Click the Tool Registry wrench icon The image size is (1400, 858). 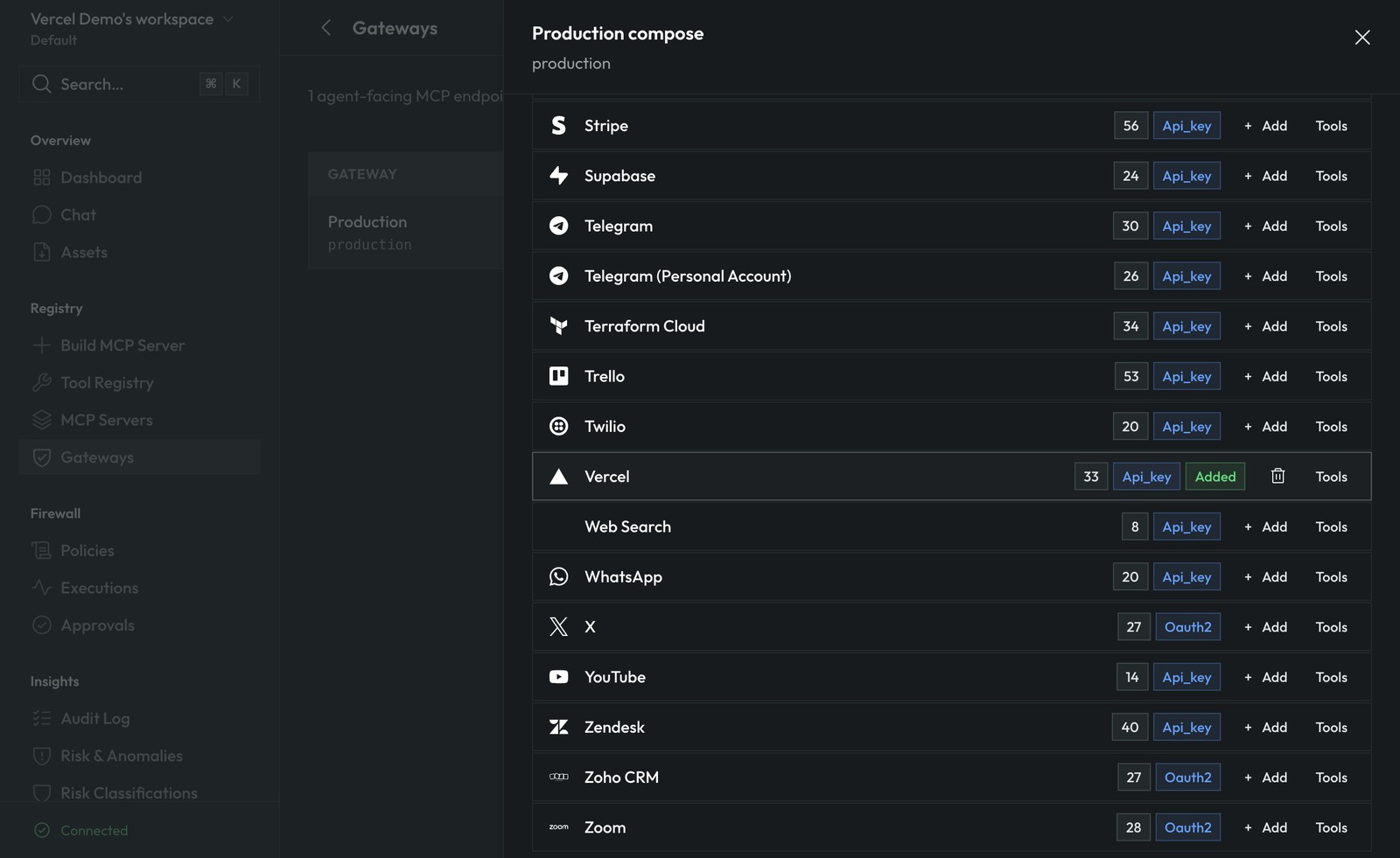pyautogui.click(x=41, y=383)
